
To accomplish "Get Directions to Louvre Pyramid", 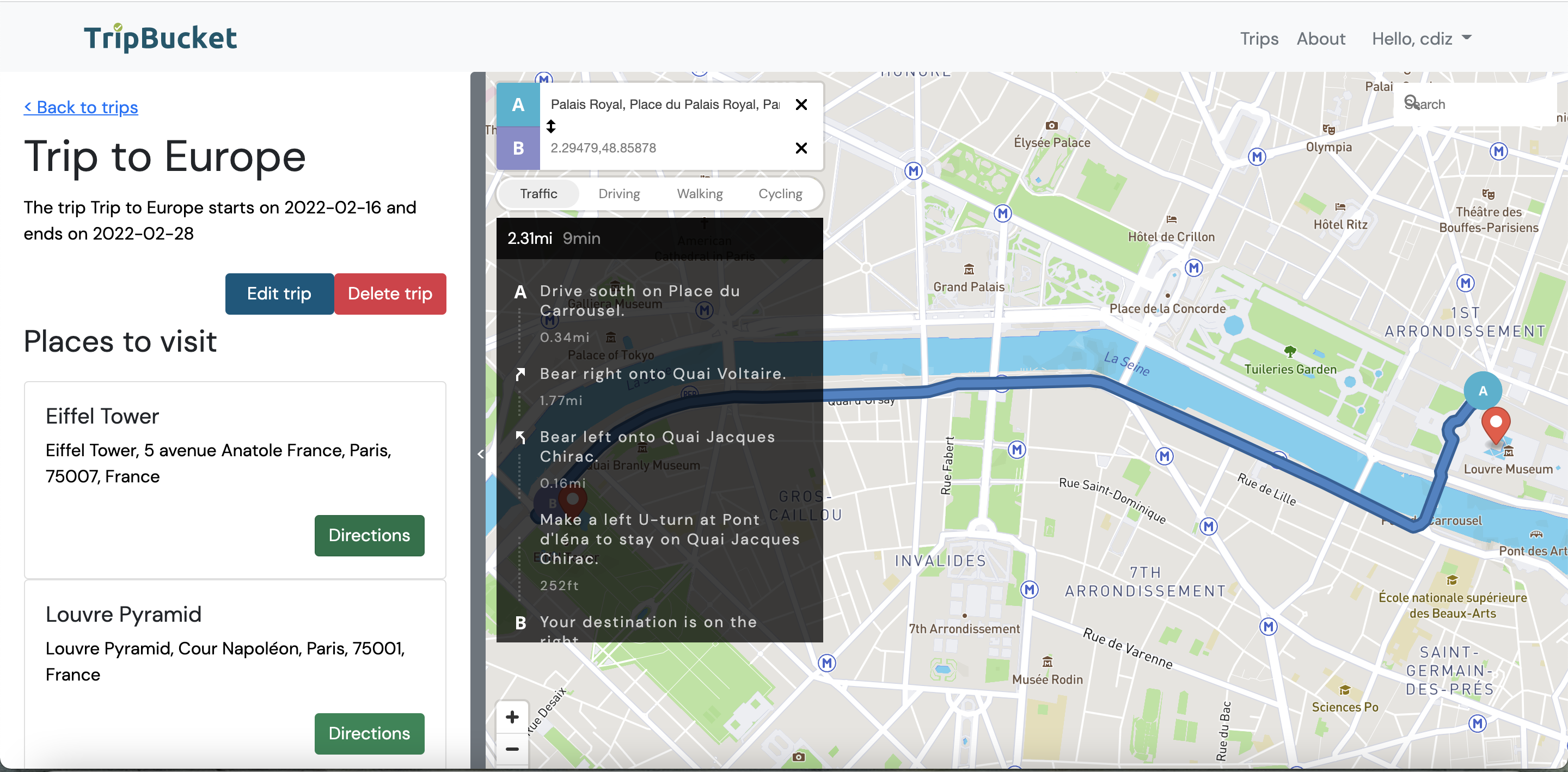I will click(x=369, y=733).
